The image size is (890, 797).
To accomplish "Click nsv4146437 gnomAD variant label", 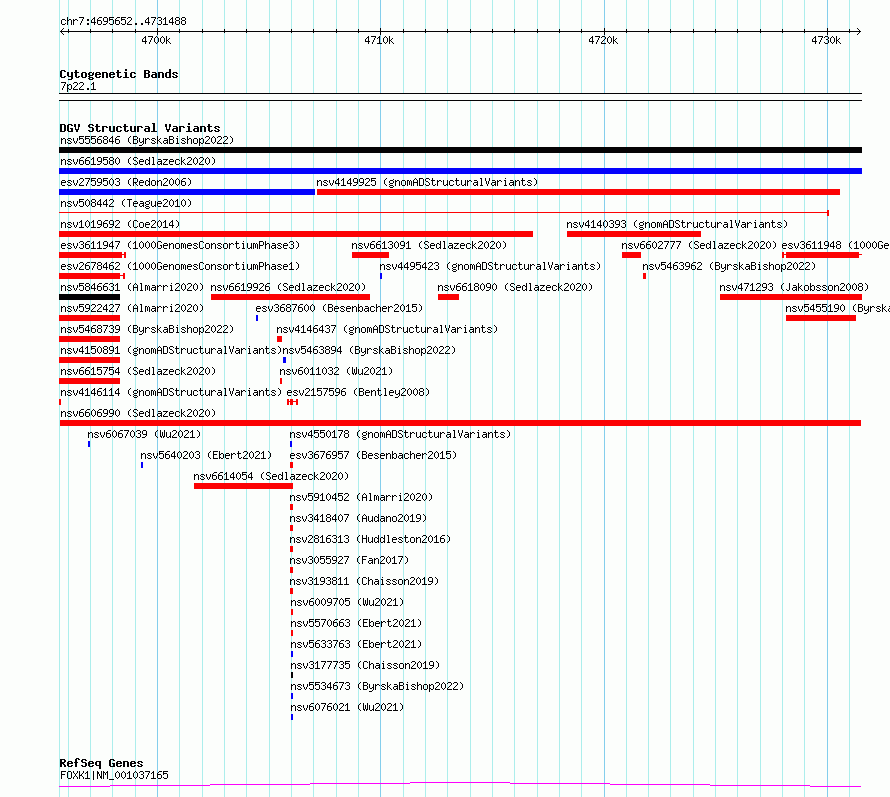I will coord(387,329).
